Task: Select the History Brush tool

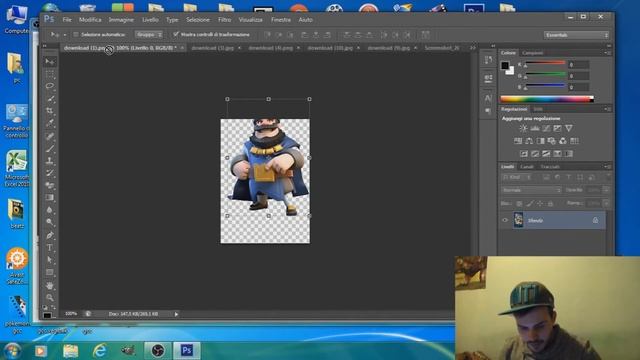Action: (50, 173)
